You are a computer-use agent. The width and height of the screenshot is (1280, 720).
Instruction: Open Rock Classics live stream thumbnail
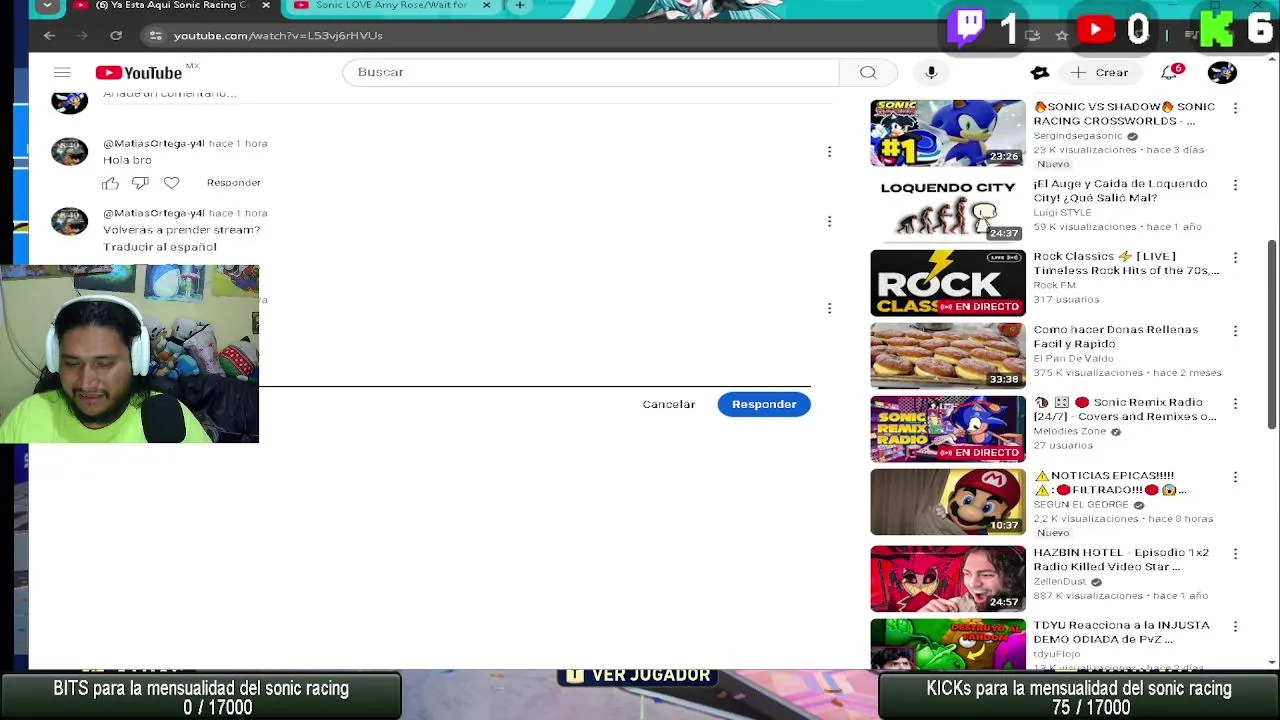[948, 283]
